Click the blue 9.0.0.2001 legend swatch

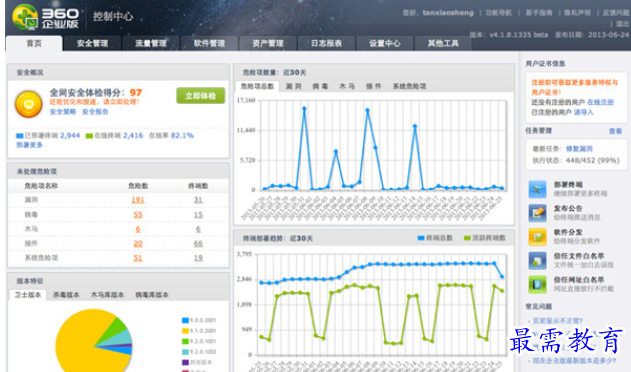point(185,320)
